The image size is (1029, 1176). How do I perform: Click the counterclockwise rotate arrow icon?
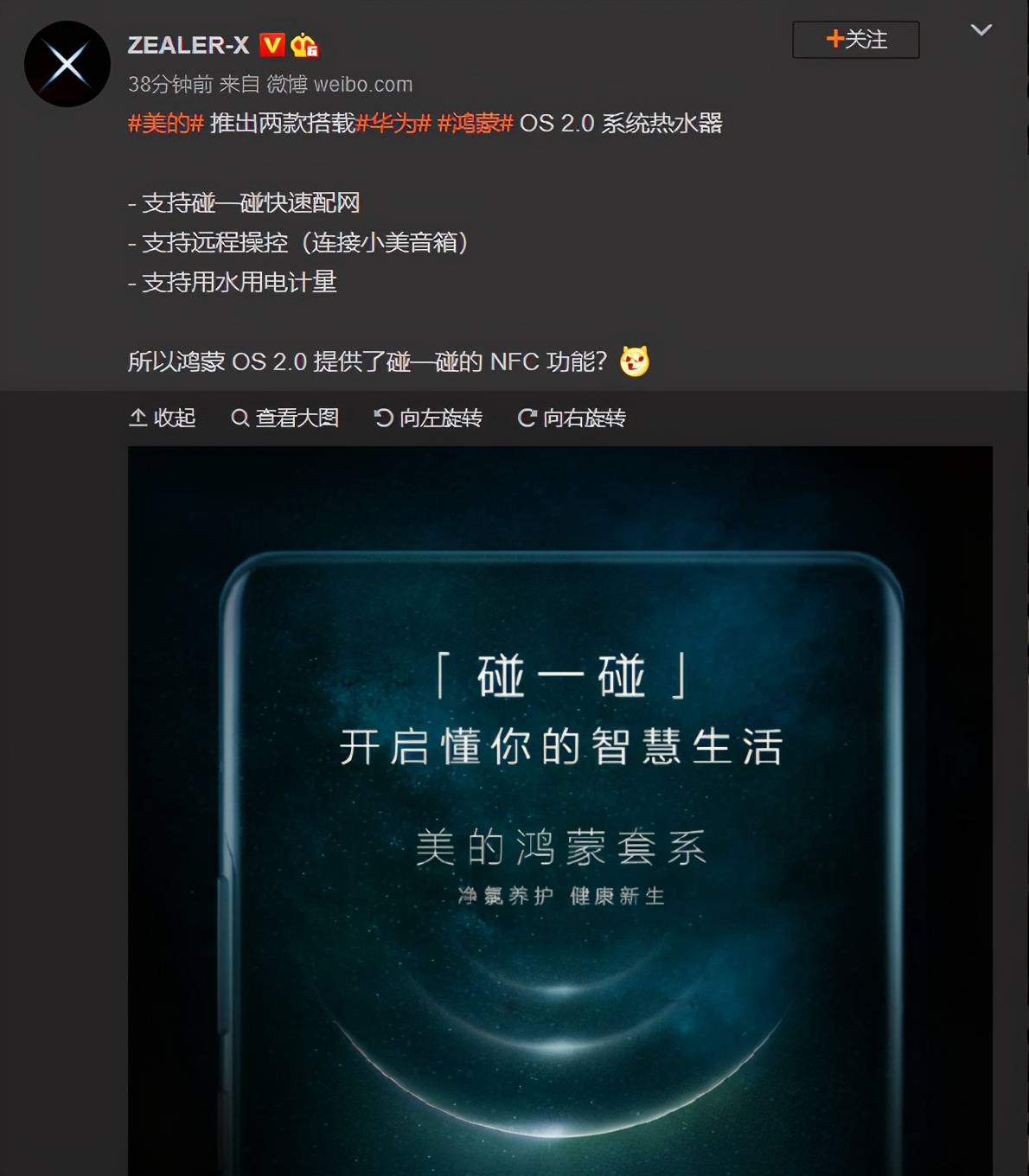[384, 419]
